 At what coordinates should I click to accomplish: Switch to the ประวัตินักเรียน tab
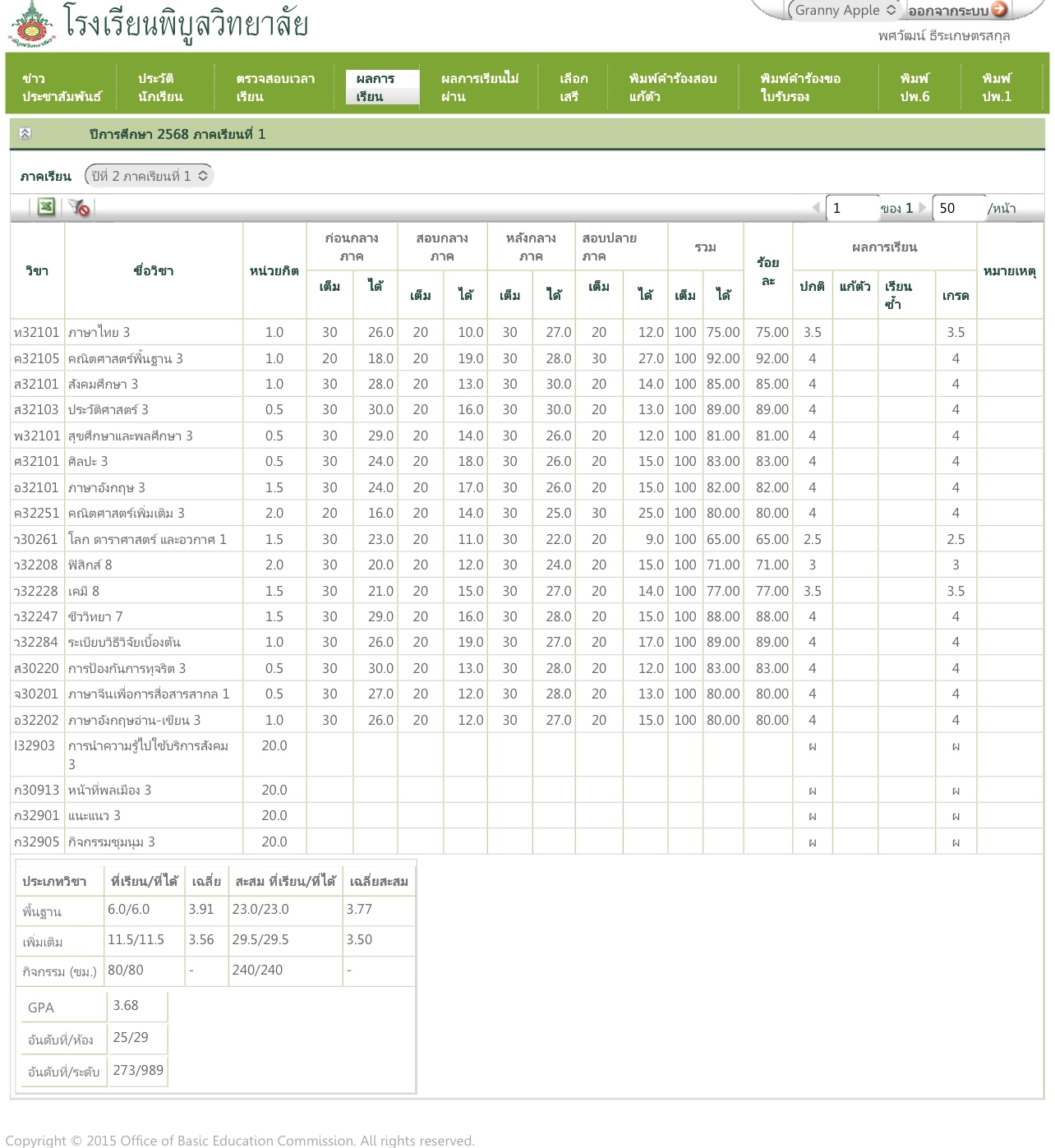tap(160, 87)
